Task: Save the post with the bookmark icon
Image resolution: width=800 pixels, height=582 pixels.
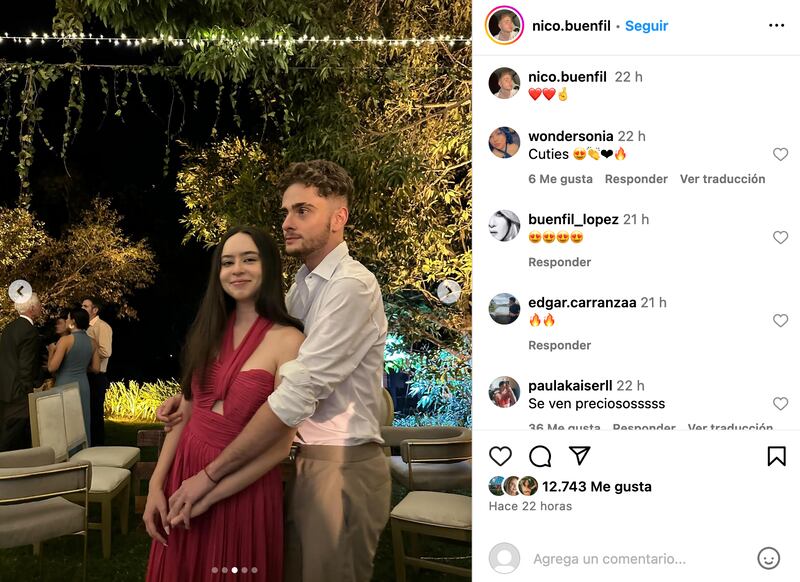Action: [x=777, y=456]
